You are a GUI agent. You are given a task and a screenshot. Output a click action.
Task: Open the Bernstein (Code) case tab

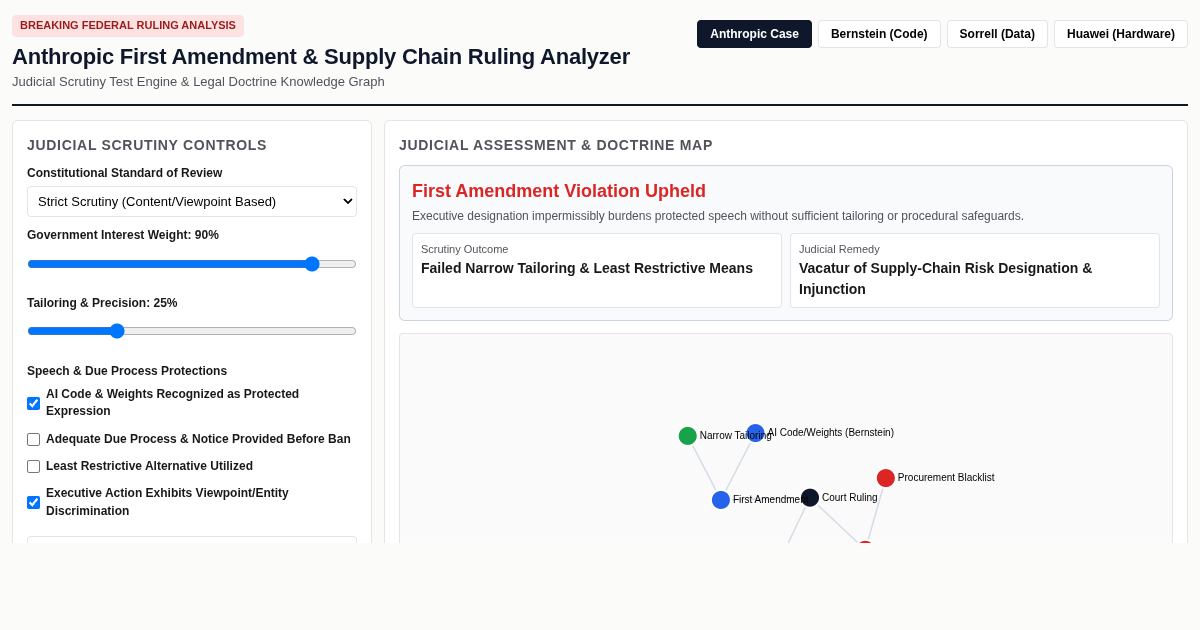(879, 34)
